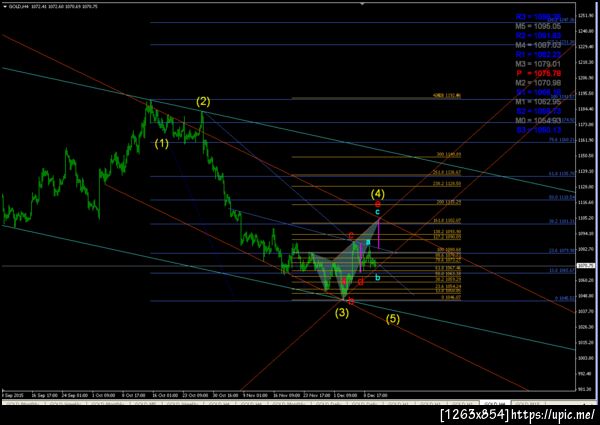The height and width of the screenshot is (425, 600).
Task: Click the 1 Oct 09:00 time axis label
Action: (x=104, y=395)
